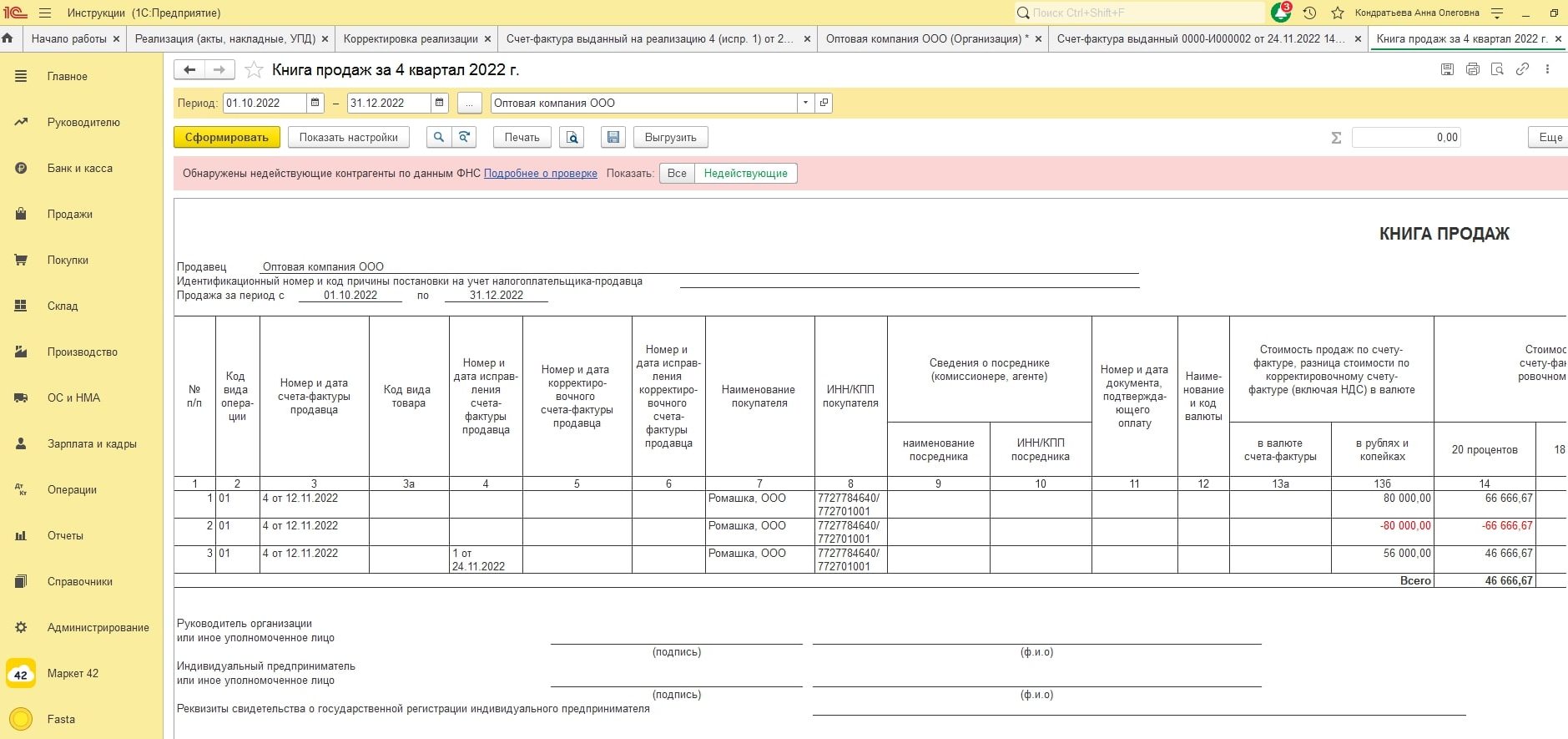
Task: Open Подробнее о проверке link
Action: 540,173
